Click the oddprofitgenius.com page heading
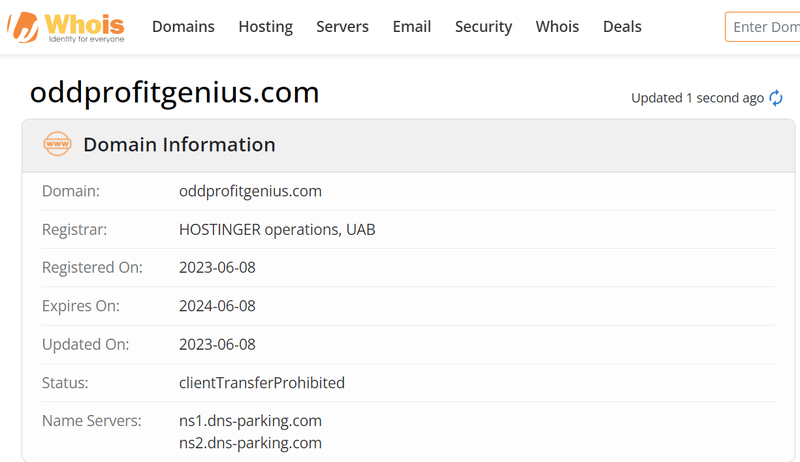The image size is (800, 462). click(174, 93)
